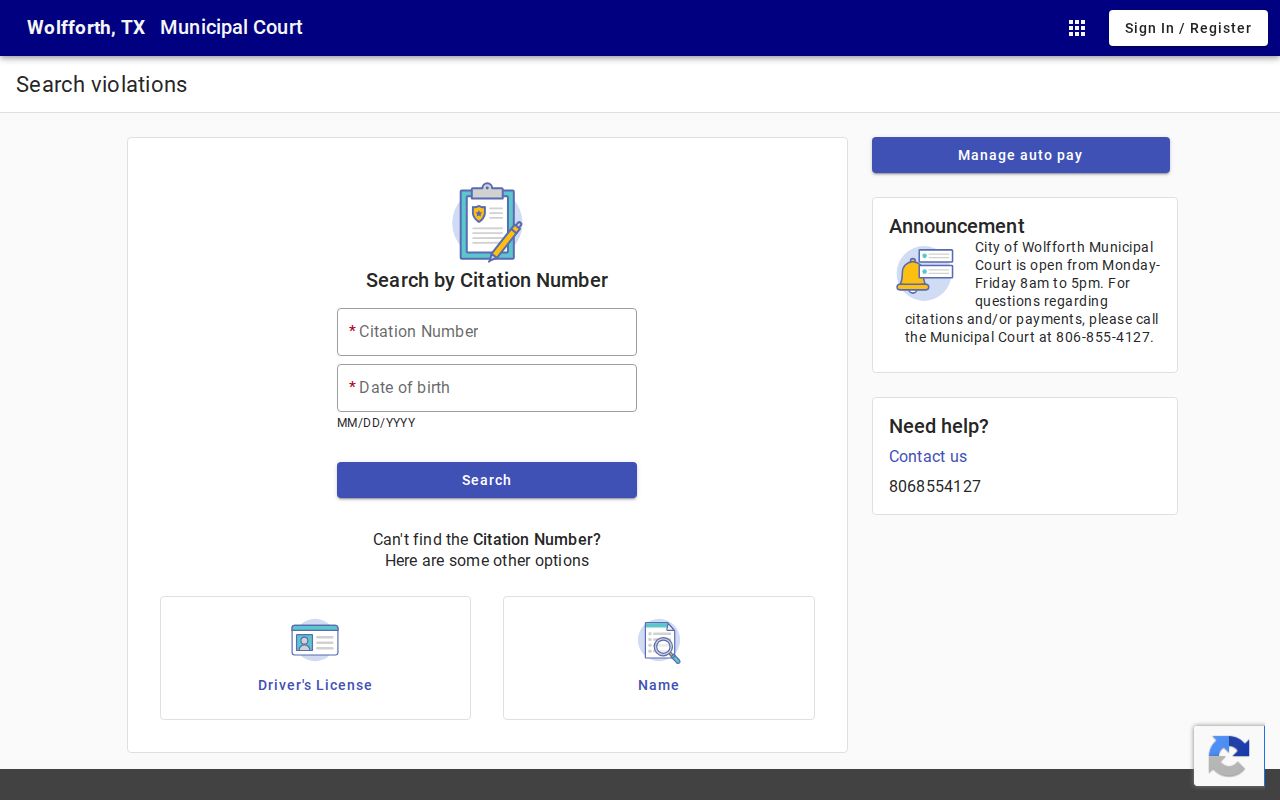Click the Wolfforth, TX header title
The height and width of the screenshot is (800, 1280).
click(86, 28)
